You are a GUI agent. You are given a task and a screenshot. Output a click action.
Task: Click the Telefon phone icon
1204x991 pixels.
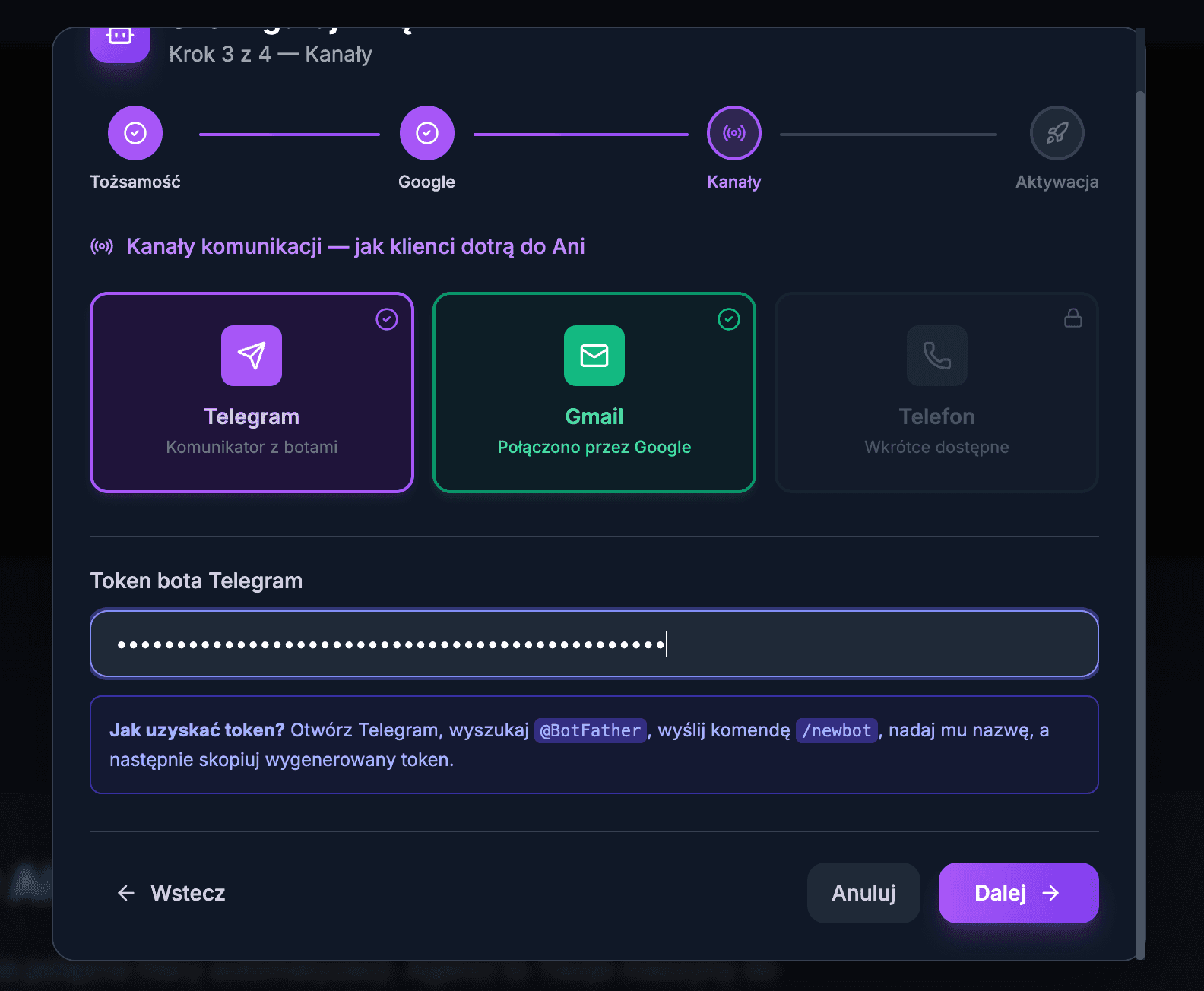pos(937,356)
